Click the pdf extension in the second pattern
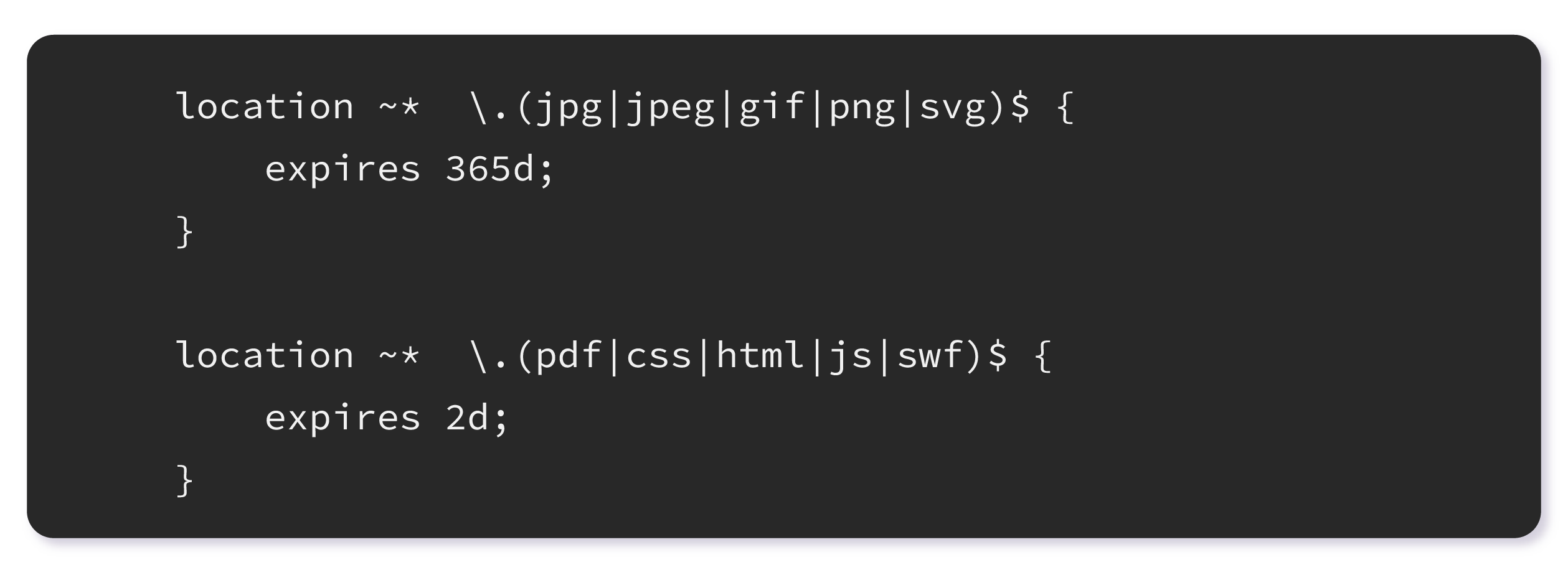This screenshot has height=570, width=1568. click(569, 356)
